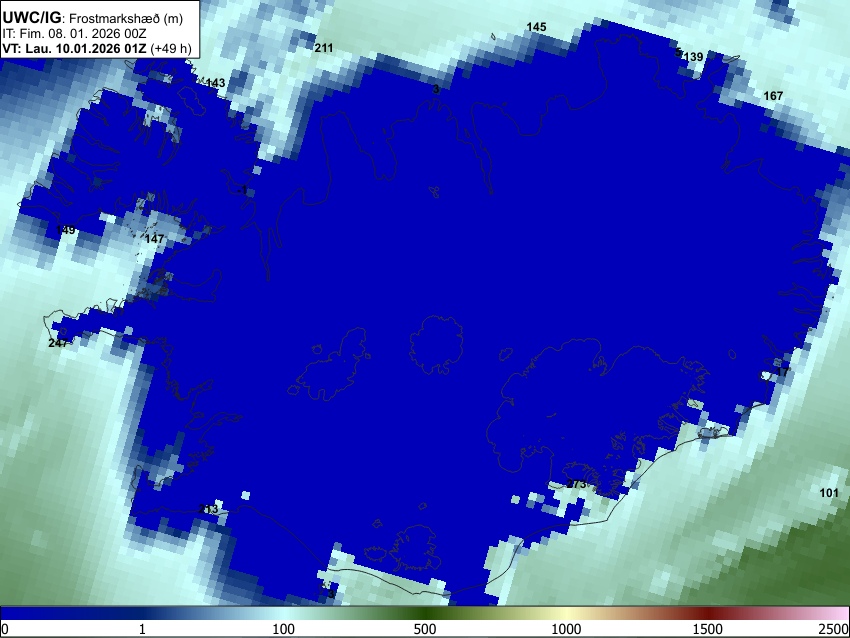This screenshot has height=638, width=850.
Task: Select the initial time line 'IT: Fim. 08. 01. 2026 00Z'
Action: [74, 34]
